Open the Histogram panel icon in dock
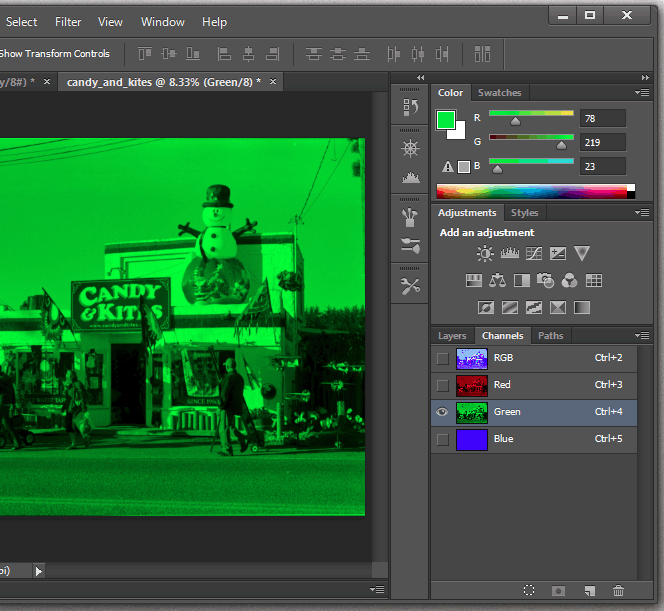This screenshot has height=611, width=664. [x=410, y=177]
